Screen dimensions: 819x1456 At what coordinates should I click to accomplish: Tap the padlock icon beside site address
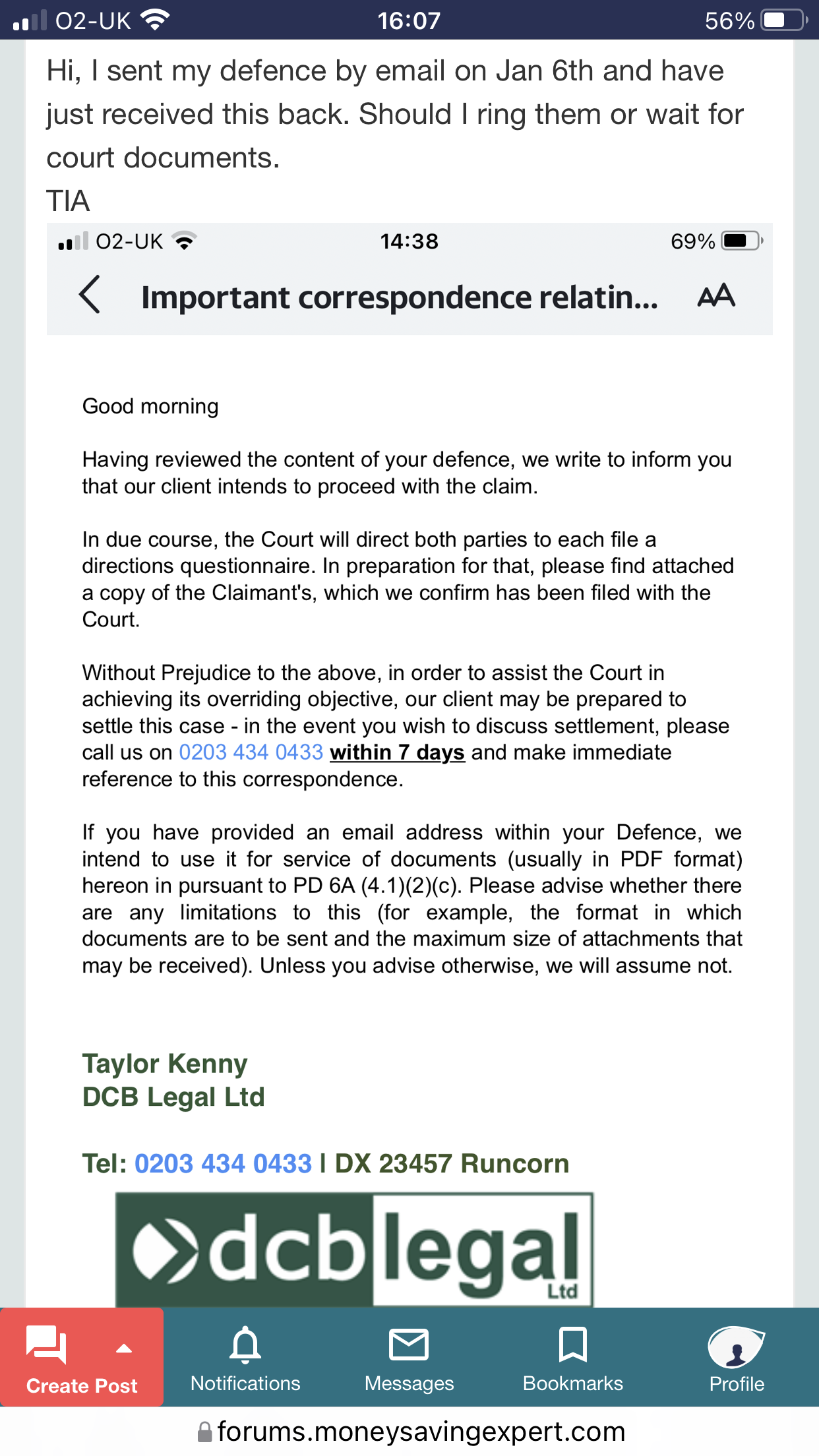[x=205, y=1432]
